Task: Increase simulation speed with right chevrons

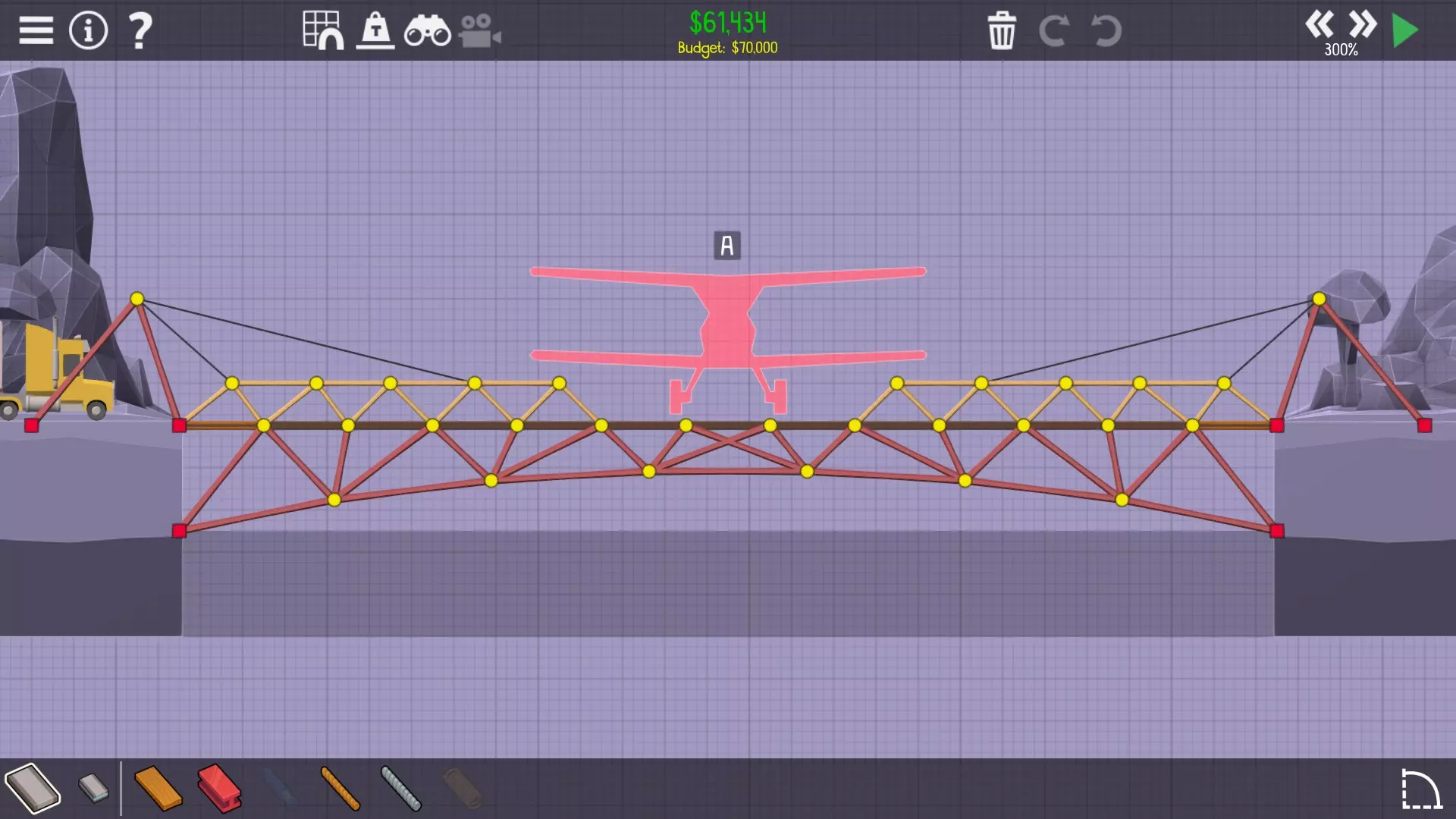Action: click(x=1362, y=25)
